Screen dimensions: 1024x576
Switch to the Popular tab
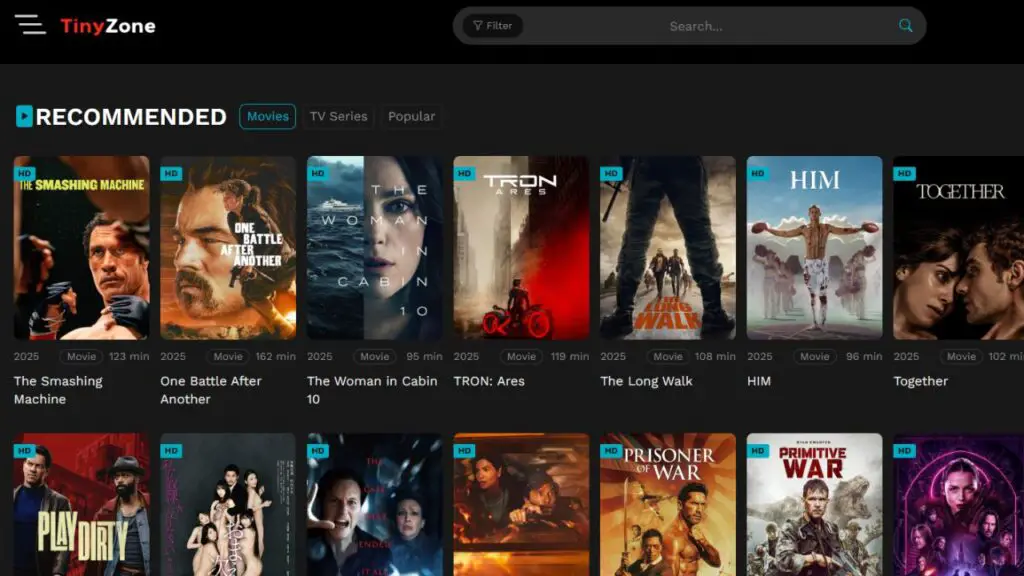(411, 117)
